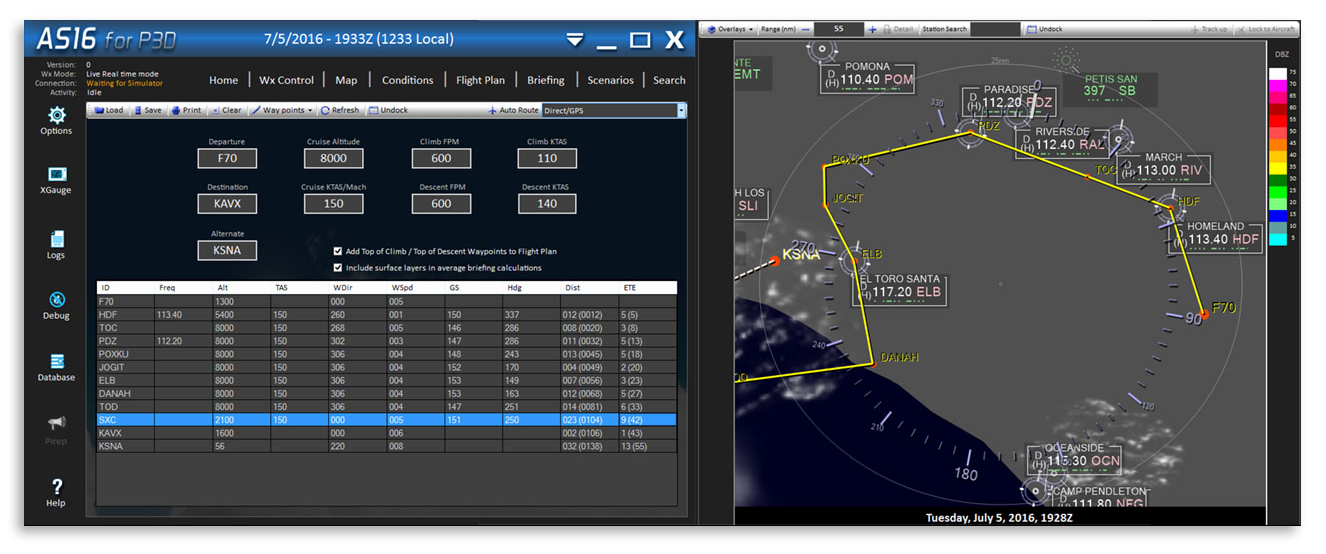Click the Destination field KAVX
The width and height of the screenshot is (1326, 554).
point(227,203)
